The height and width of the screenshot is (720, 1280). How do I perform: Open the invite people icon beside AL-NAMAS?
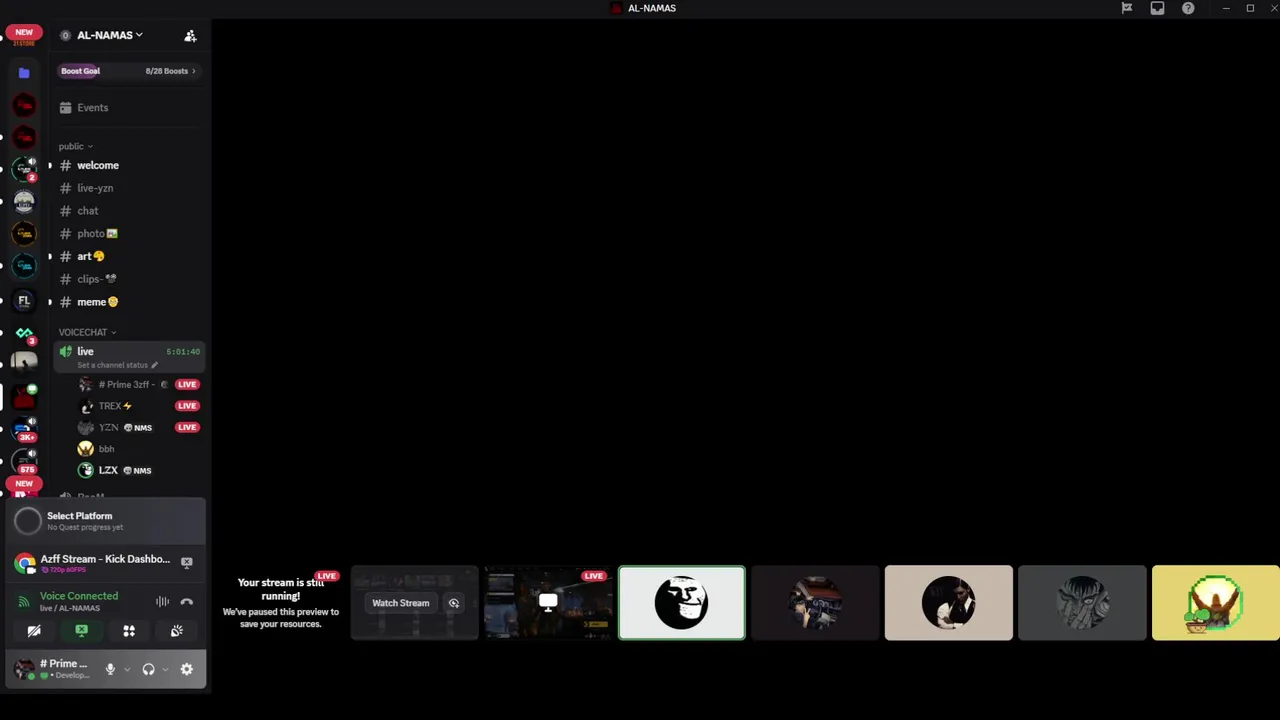[190, 36]
